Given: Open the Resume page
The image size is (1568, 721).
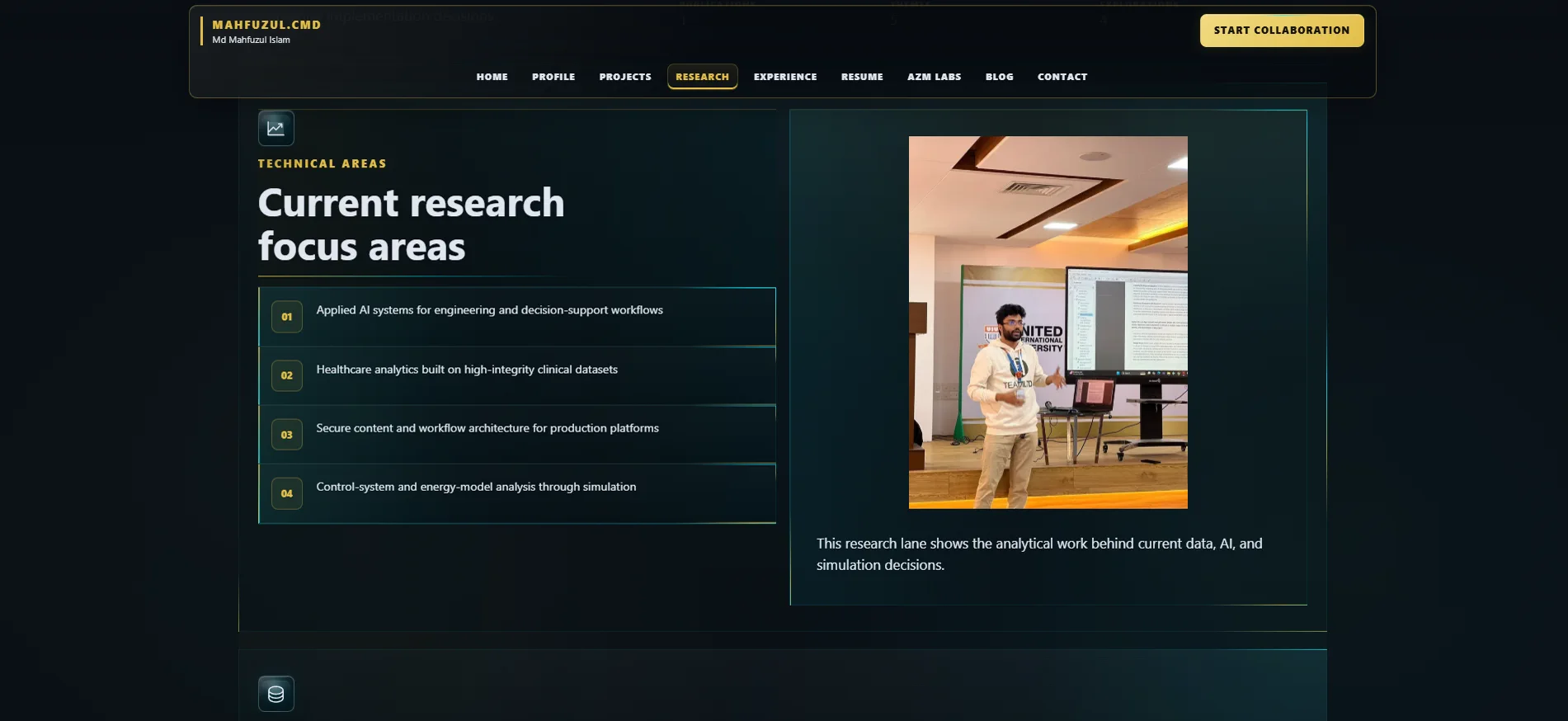Looking at the screenshot, I should pyautogui.click(x=862, y=77).
